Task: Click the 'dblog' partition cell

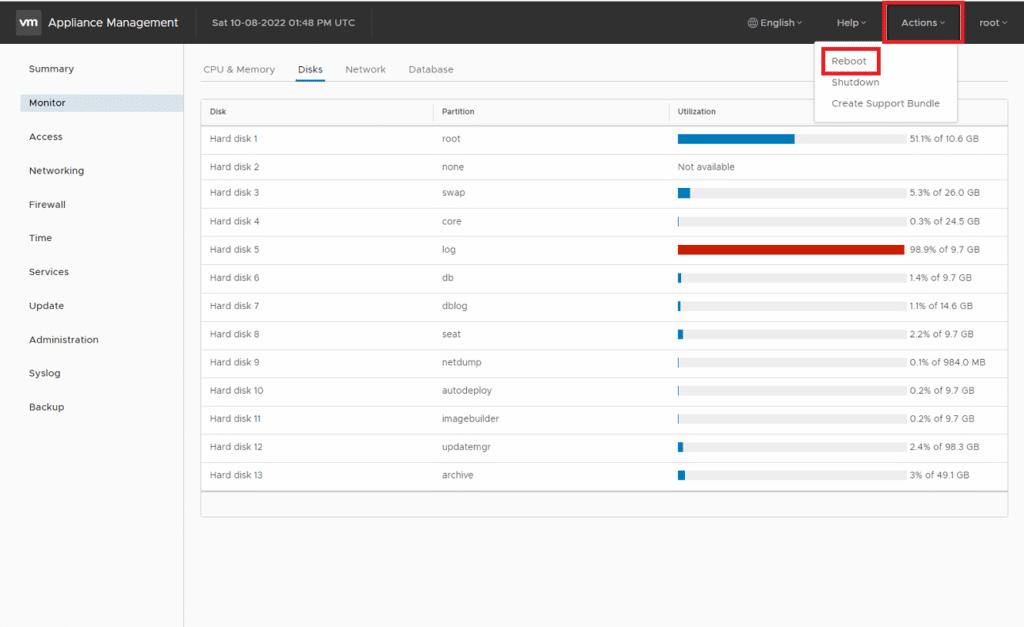Action: tap(455, 306)
